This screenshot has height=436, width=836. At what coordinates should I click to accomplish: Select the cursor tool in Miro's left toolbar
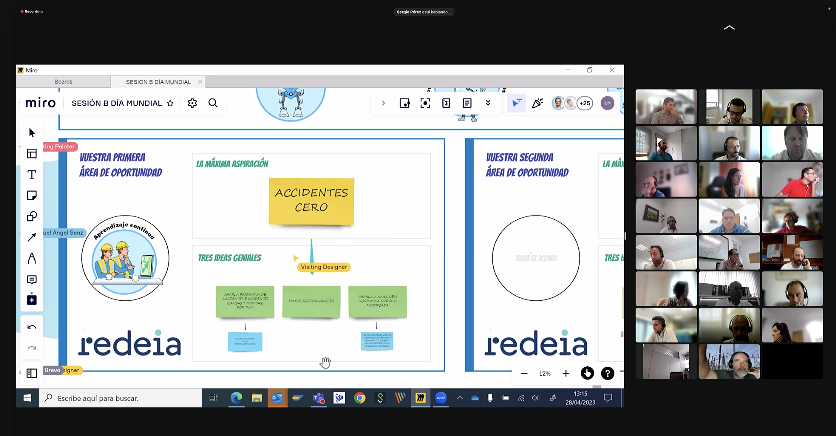pyautogui.click(x=31, y=133)
